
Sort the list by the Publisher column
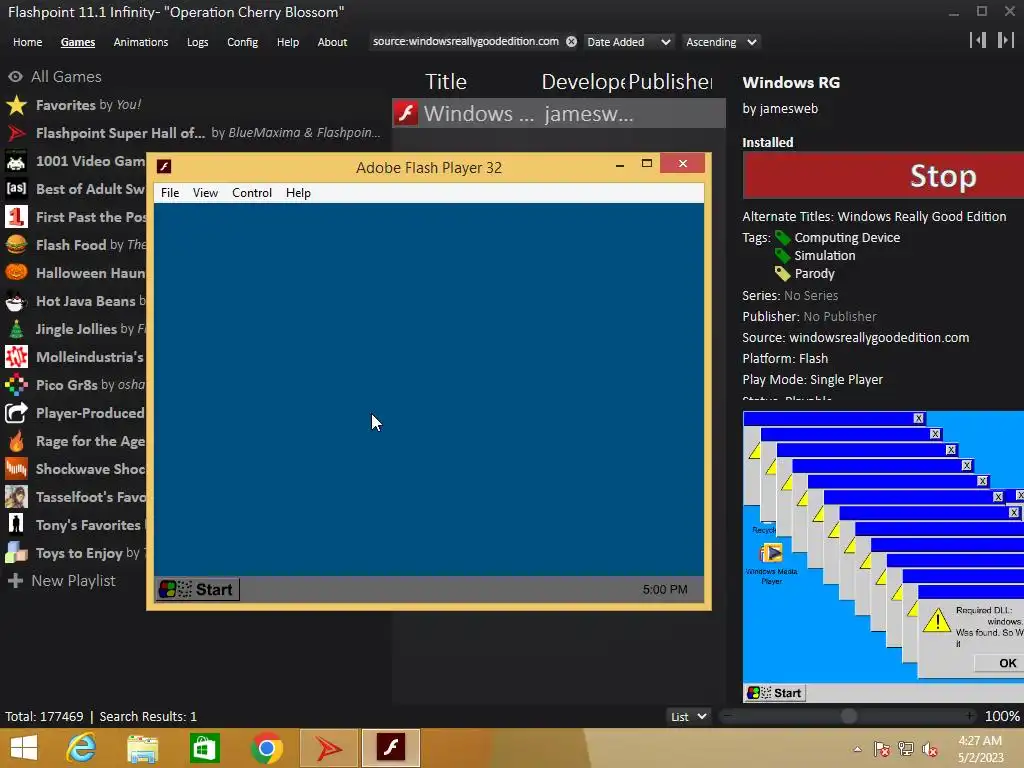[670, 82]
